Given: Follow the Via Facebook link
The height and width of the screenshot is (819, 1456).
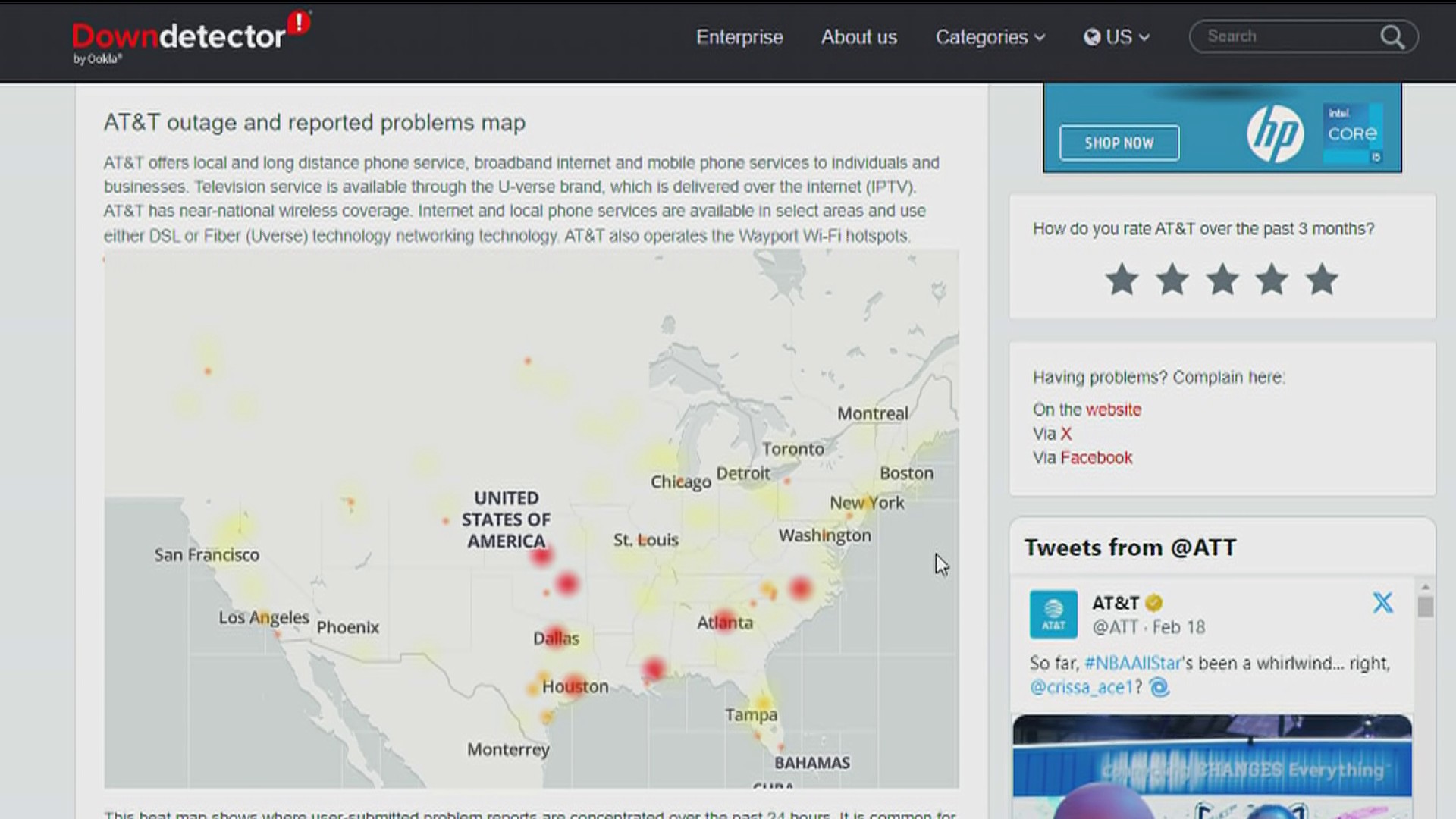Looking at the screenshot, I should pos(1096,457).
